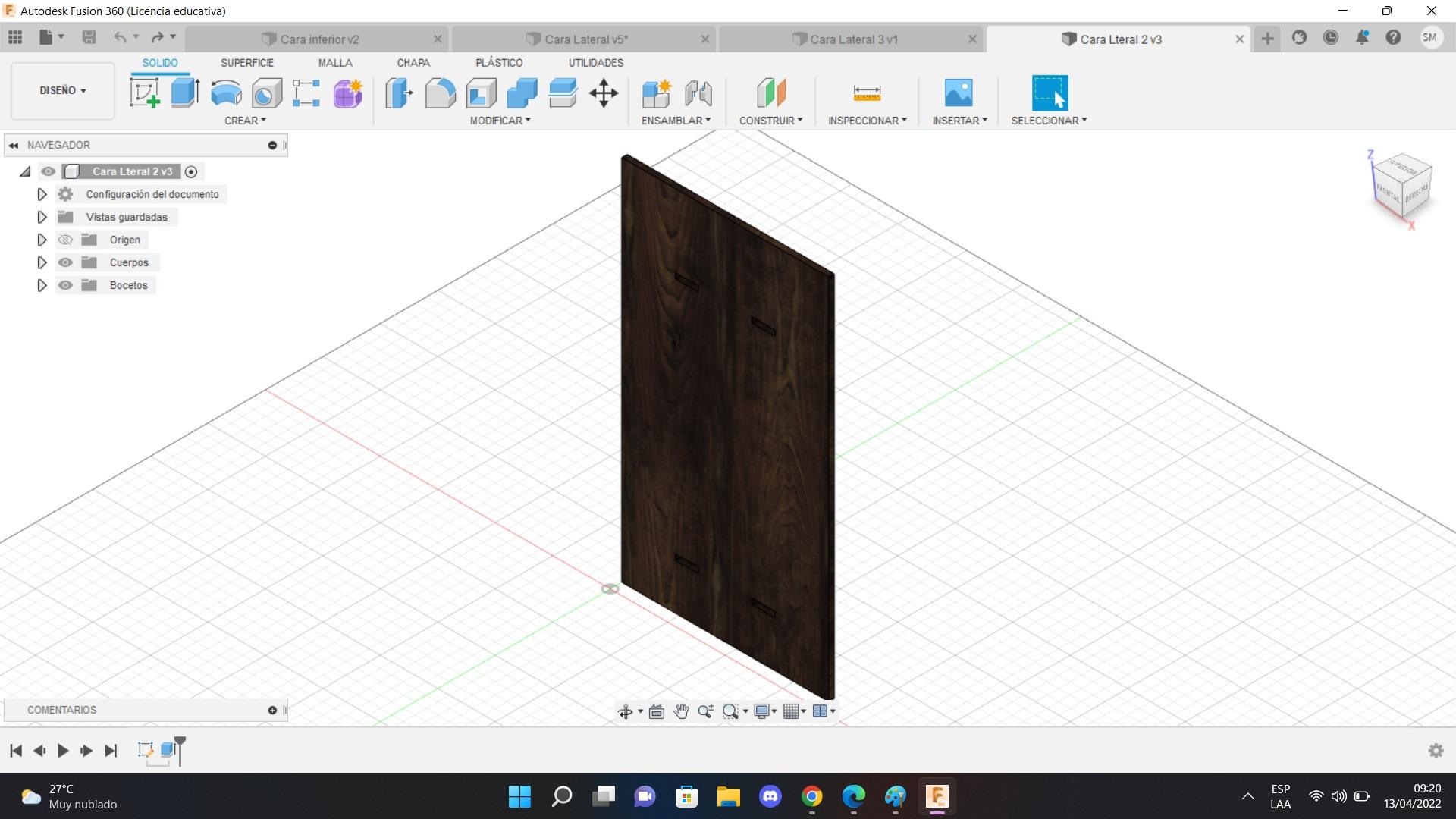Open the Measure tool in Inspeccionar

click(867, 93)
